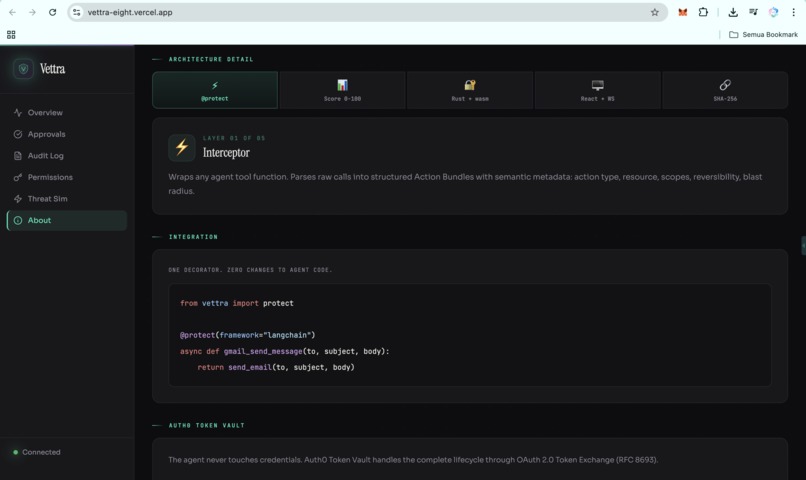Click the @protect(framework="langchain") code line
806x480 pixels.
tap(247, 335)
